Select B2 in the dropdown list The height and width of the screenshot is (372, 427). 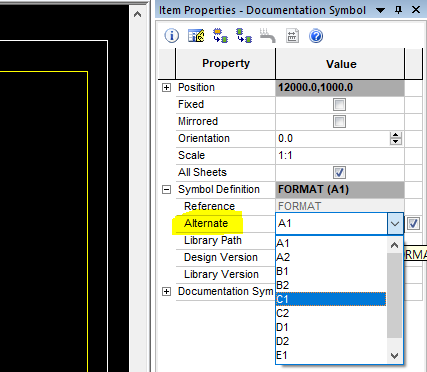331,285
